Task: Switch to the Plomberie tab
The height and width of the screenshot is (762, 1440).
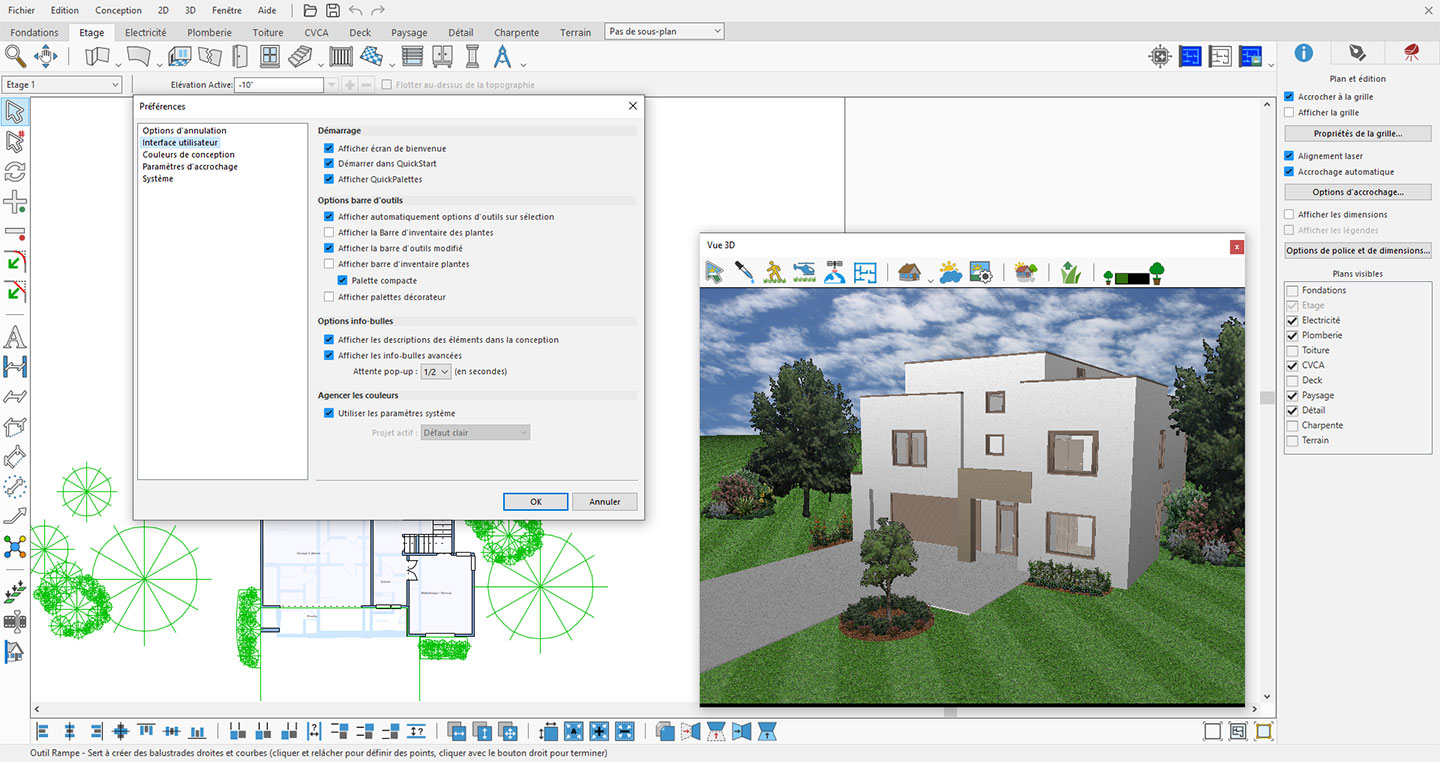Action: tap(209, 32)
